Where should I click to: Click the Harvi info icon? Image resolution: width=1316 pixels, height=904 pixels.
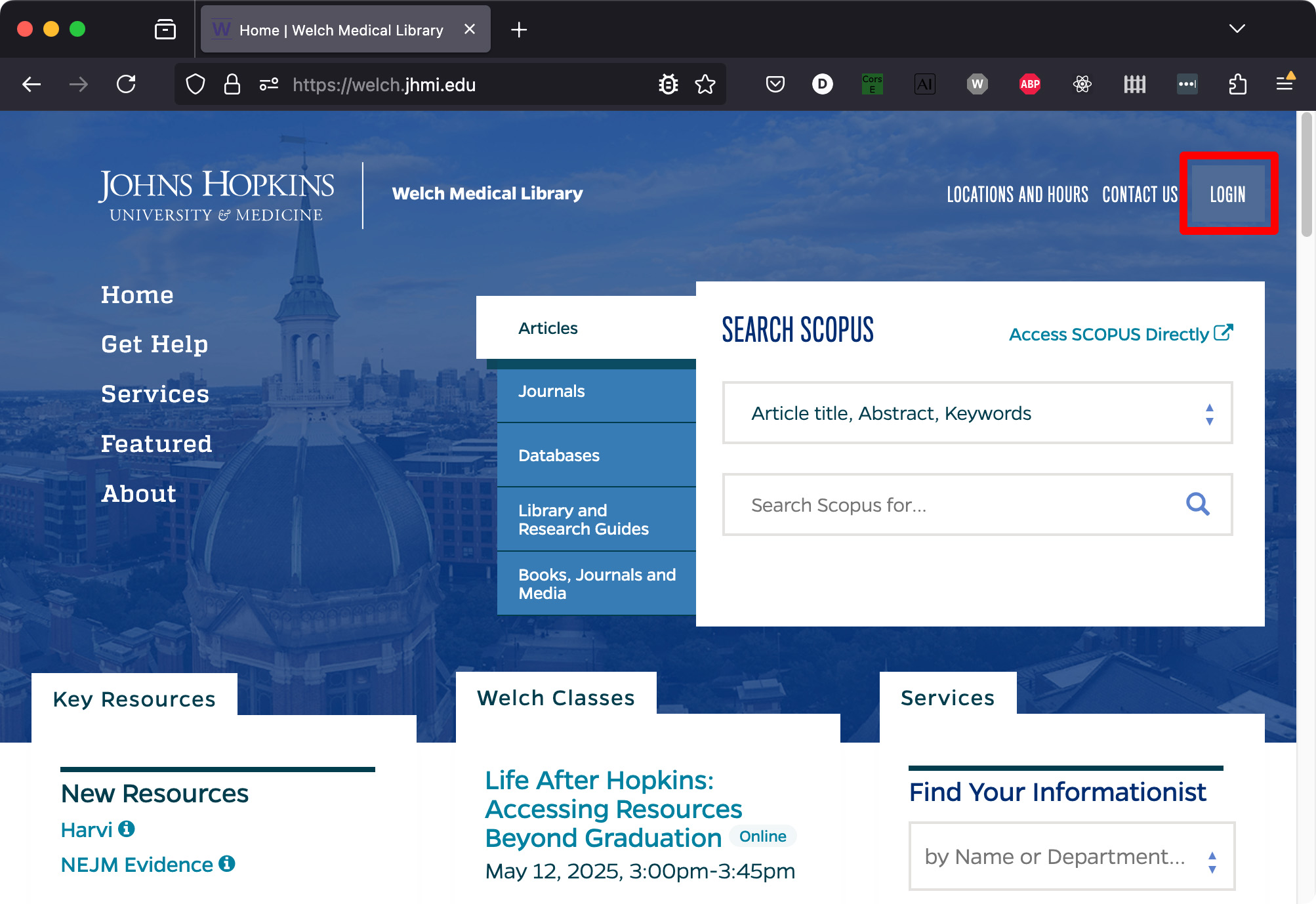(127, 829)
